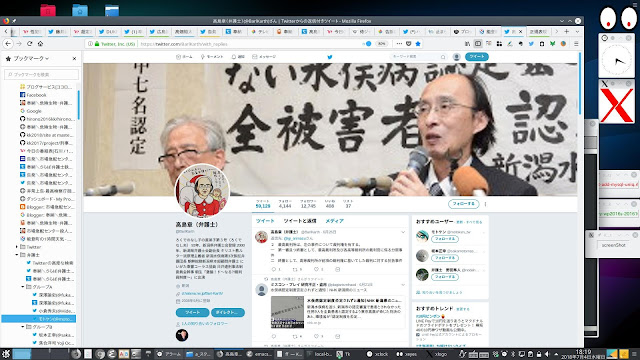Open the first tweet's dropdown caret
Viewport: 640px width, 360px height.
[x=403, y=232]
